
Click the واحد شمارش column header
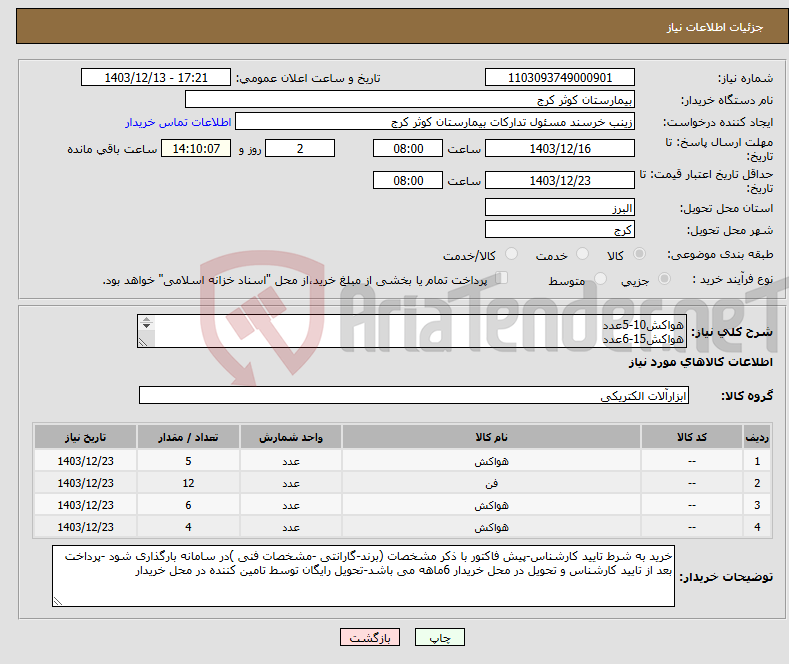point(291,437)
